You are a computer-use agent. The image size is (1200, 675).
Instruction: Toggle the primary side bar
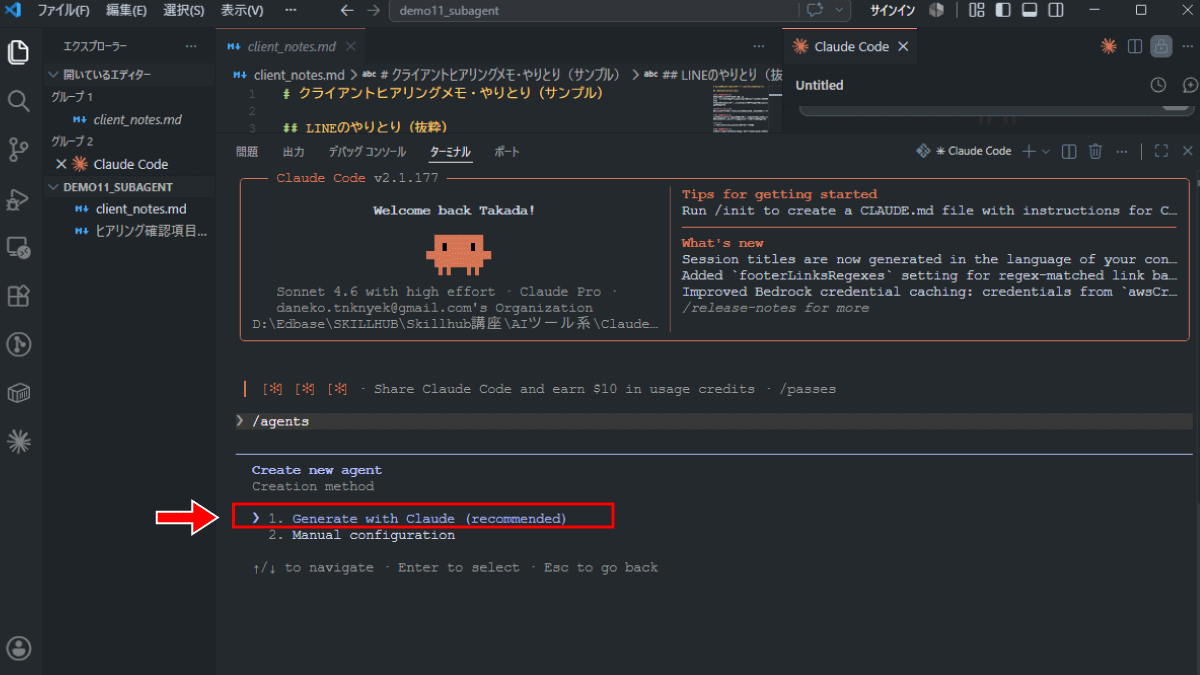pyautogui.click(x=1003, y=10)
